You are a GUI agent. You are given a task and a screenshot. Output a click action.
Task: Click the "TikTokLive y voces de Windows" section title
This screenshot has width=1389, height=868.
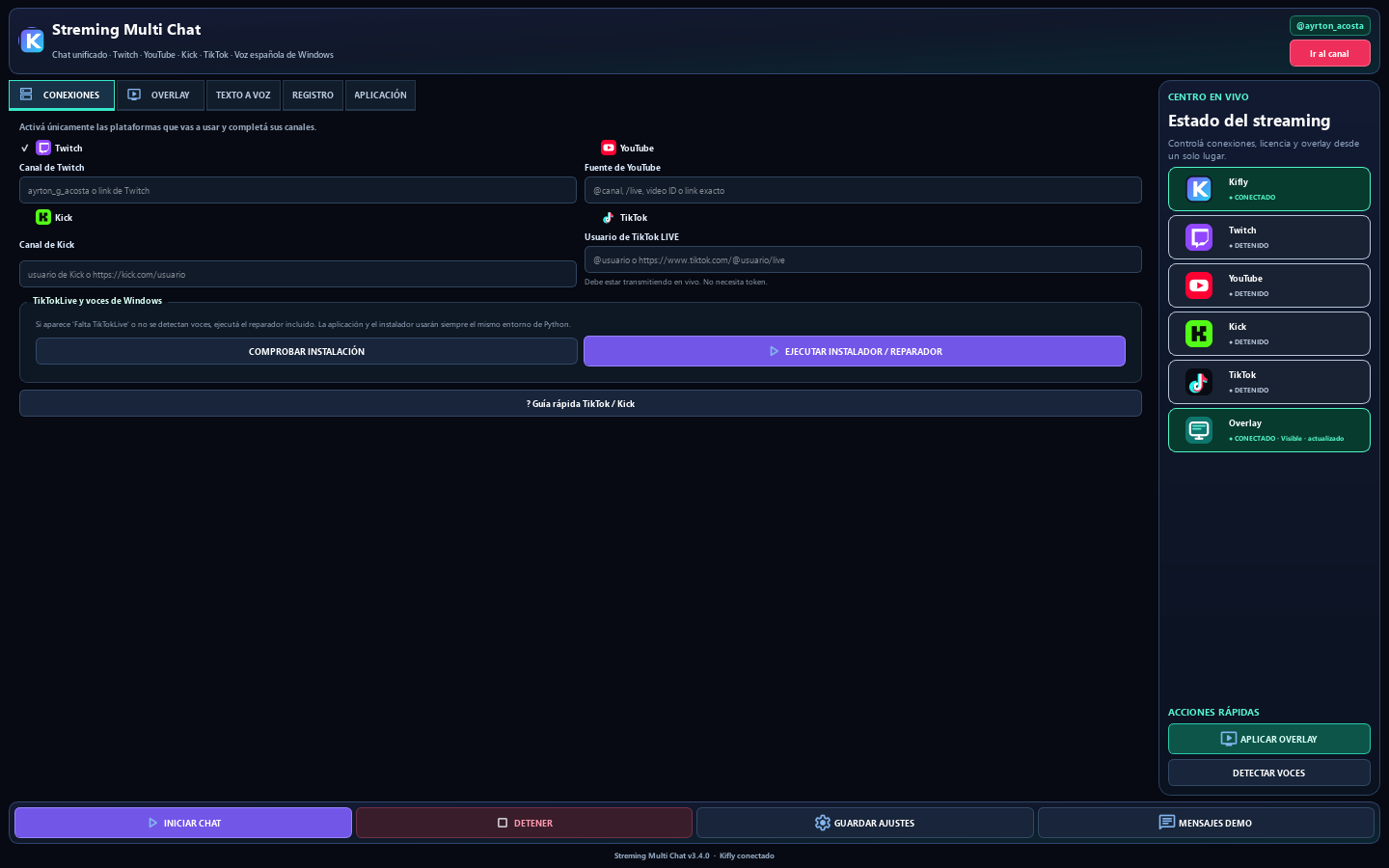(97, 301)
